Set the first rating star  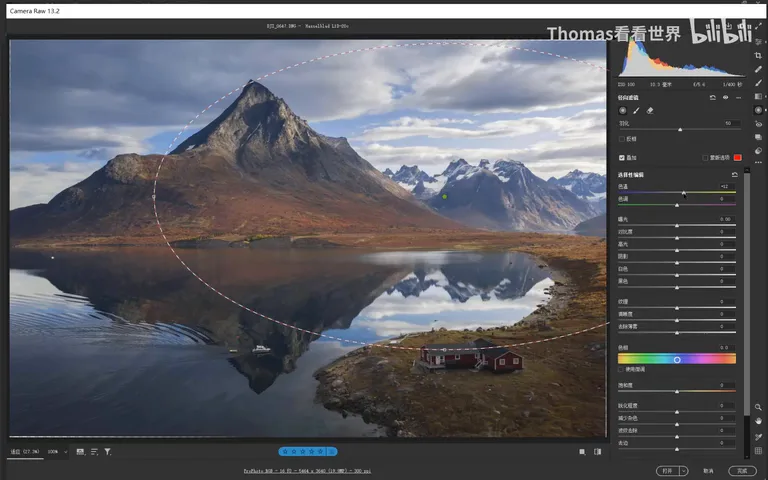tap(285, 452)
